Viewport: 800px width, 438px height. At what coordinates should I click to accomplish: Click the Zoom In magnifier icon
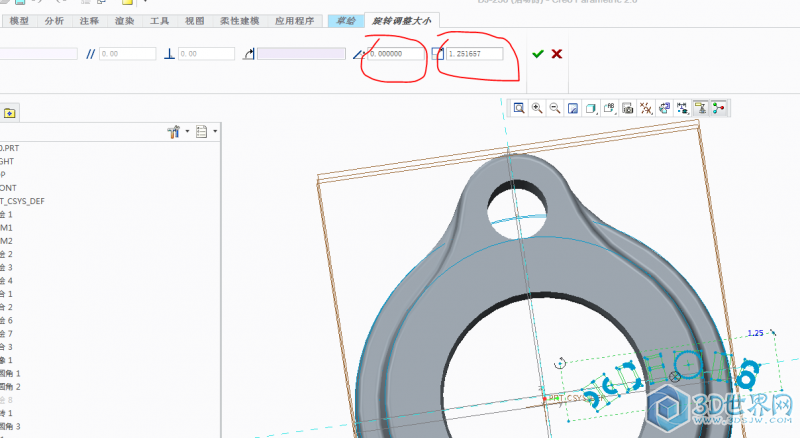coord(537,108)
